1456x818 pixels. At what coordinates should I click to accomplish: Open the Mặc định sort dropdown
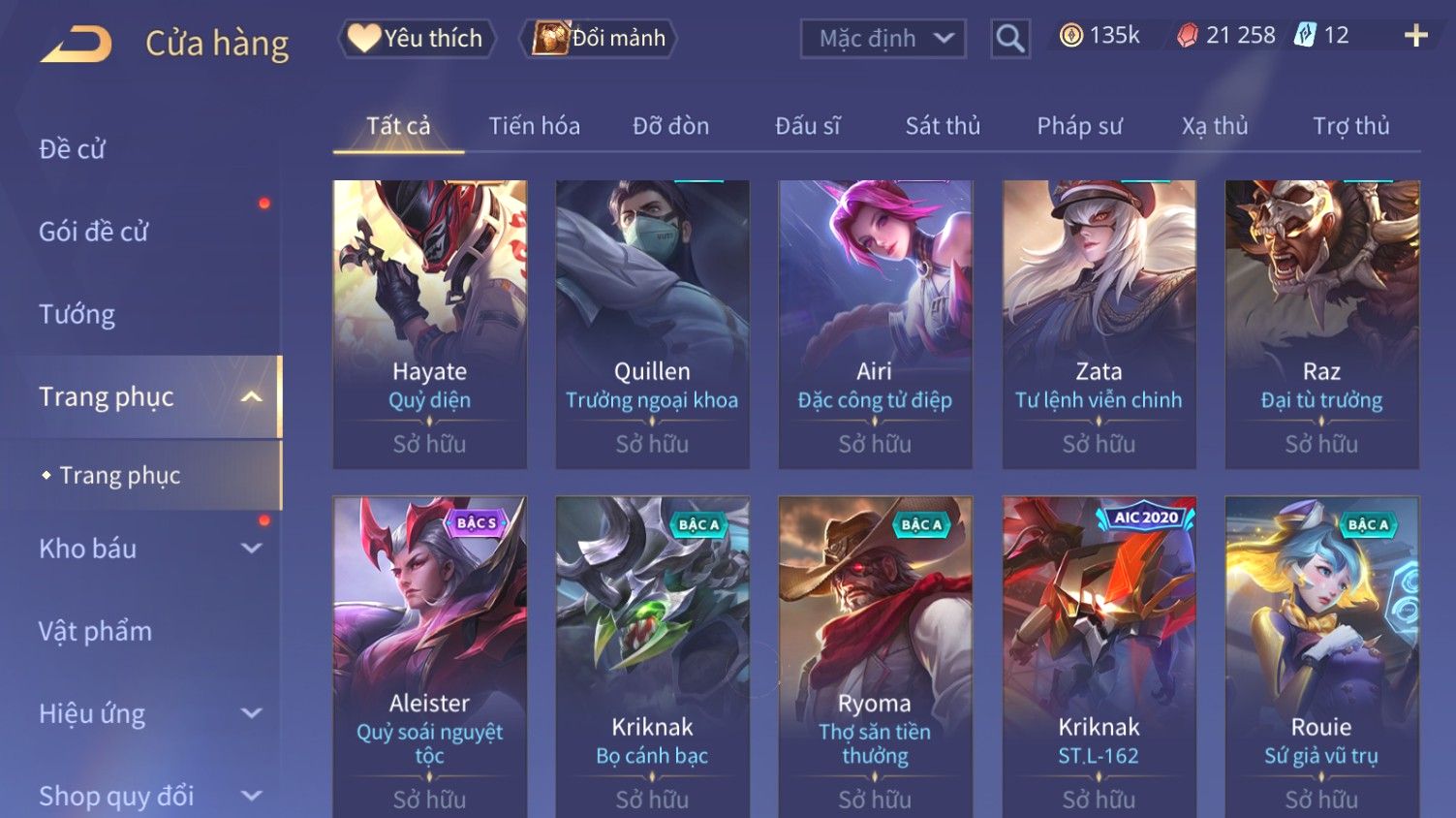click(883, 39)
